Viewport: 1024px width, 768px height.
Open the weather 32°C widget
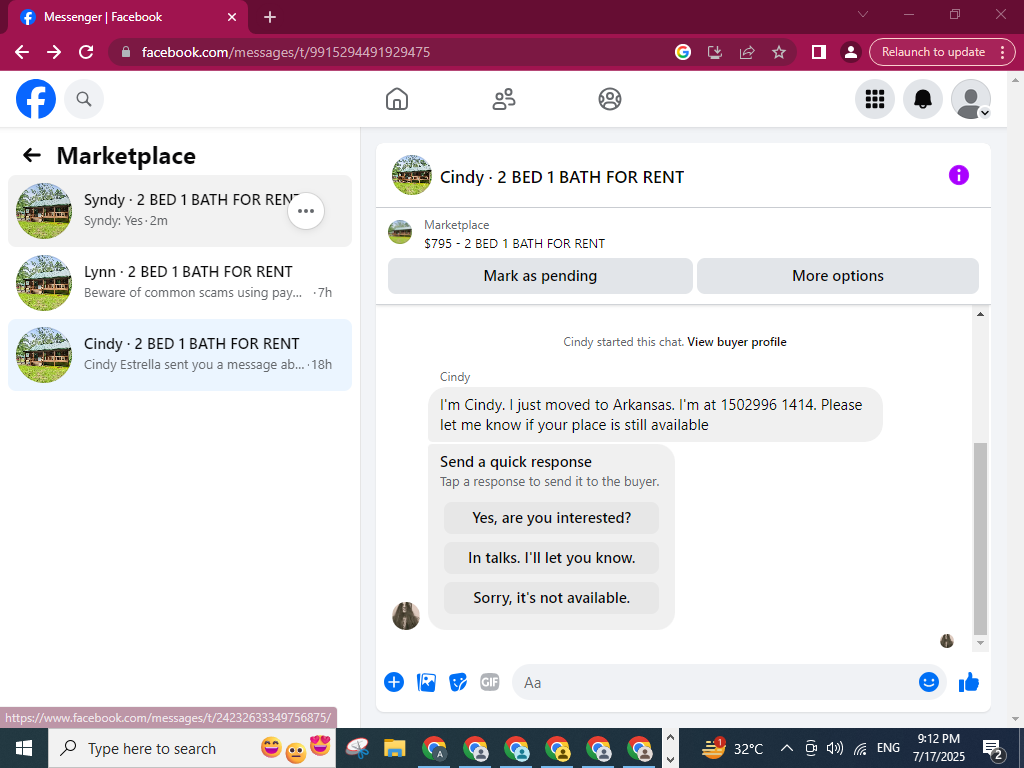tap(732, 748)
